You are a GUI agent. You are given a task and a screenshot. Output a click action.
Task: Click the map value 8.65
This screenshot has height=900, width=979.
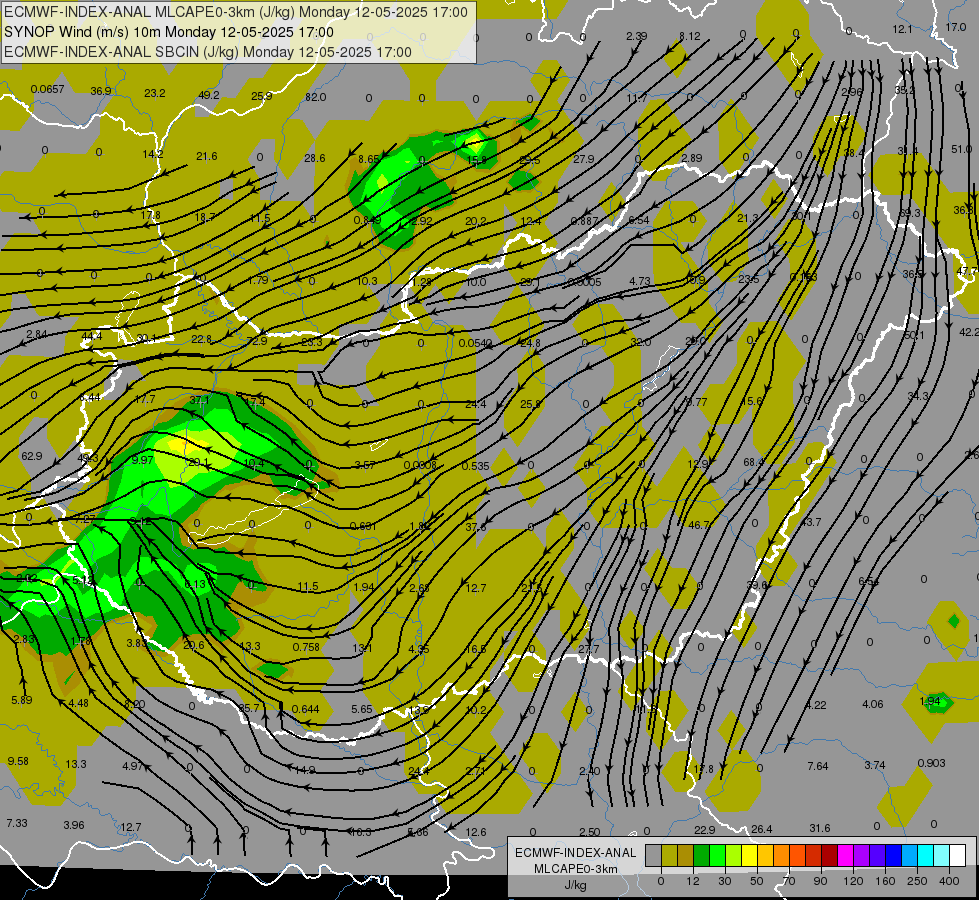pos(368,159)
